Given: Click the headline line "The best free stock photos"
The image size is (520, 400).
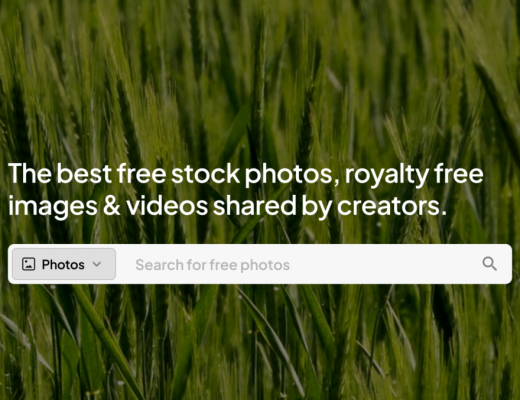Looking at the screenshot, I should coord(171,174).
